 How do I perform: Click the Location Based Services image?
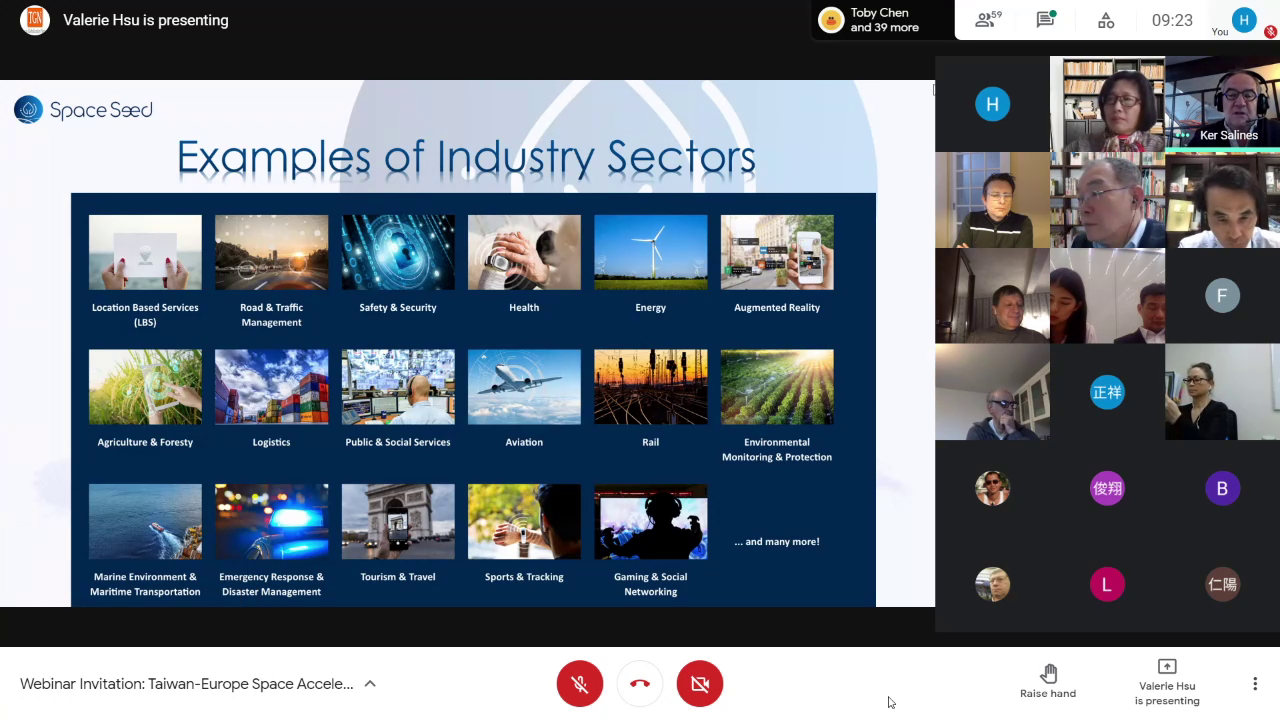145,252
